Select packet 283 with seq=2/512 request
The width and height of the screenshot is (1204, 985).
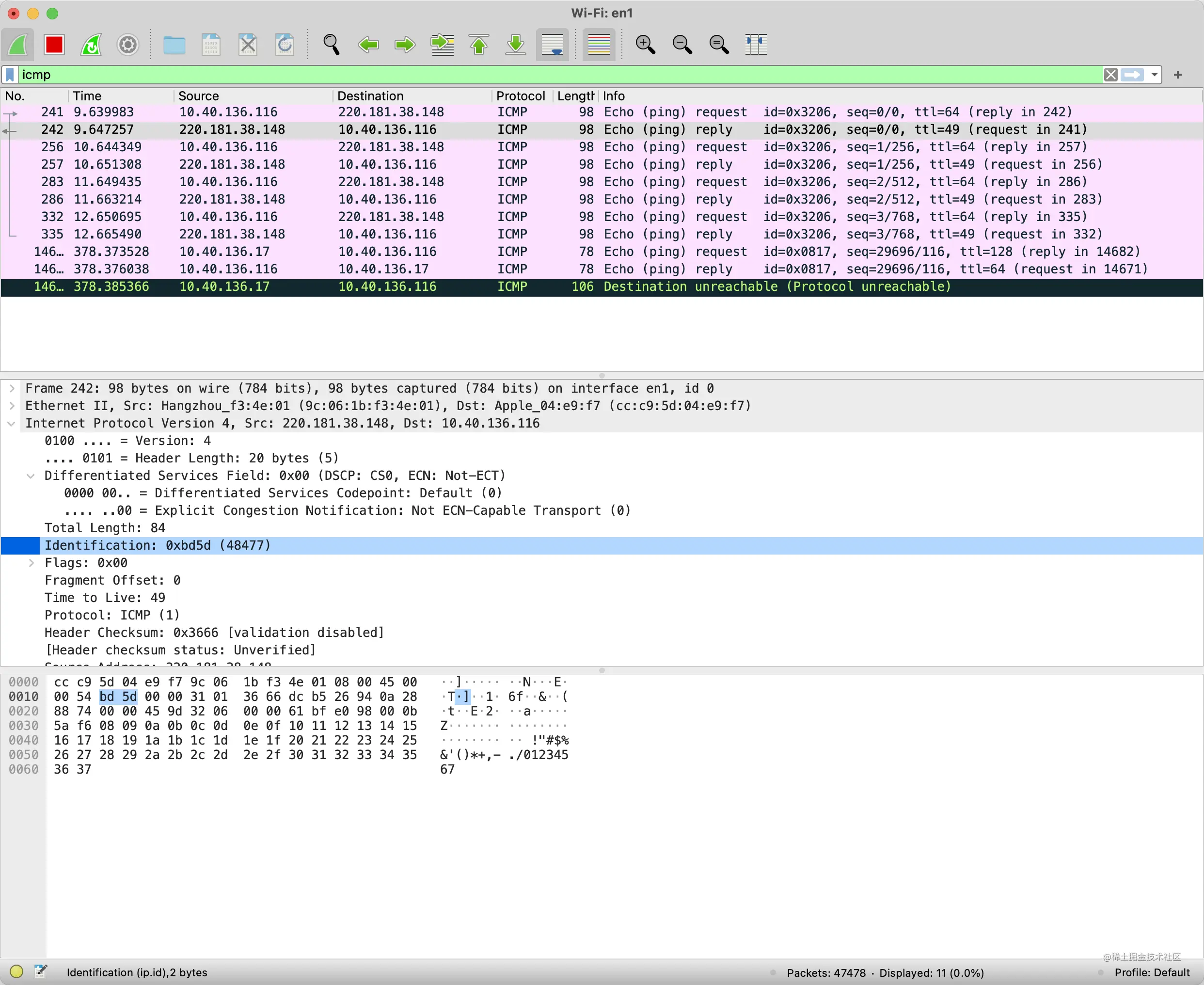(x=602, y=182)
